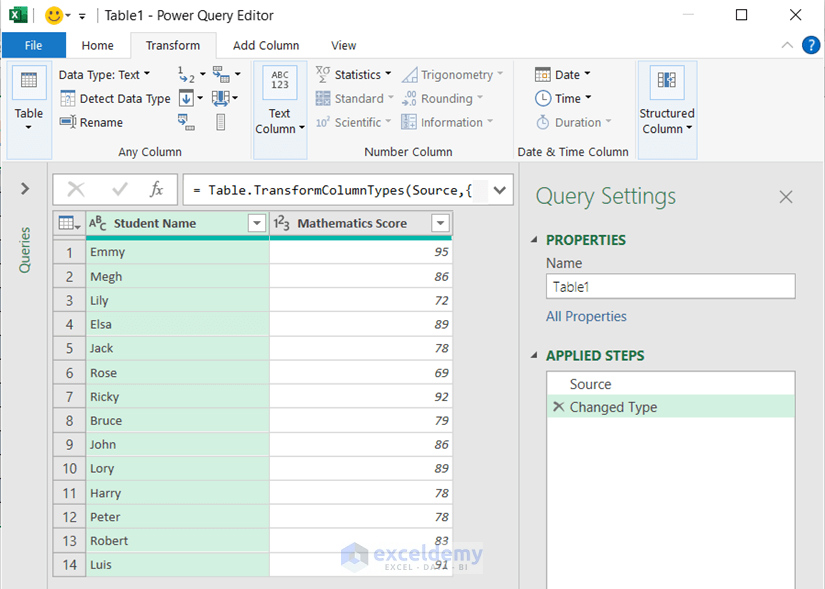The height and width of the screenshot is (589, 825).
Task: Click the Detect Data Type button
Action: [x=115, y=98]
